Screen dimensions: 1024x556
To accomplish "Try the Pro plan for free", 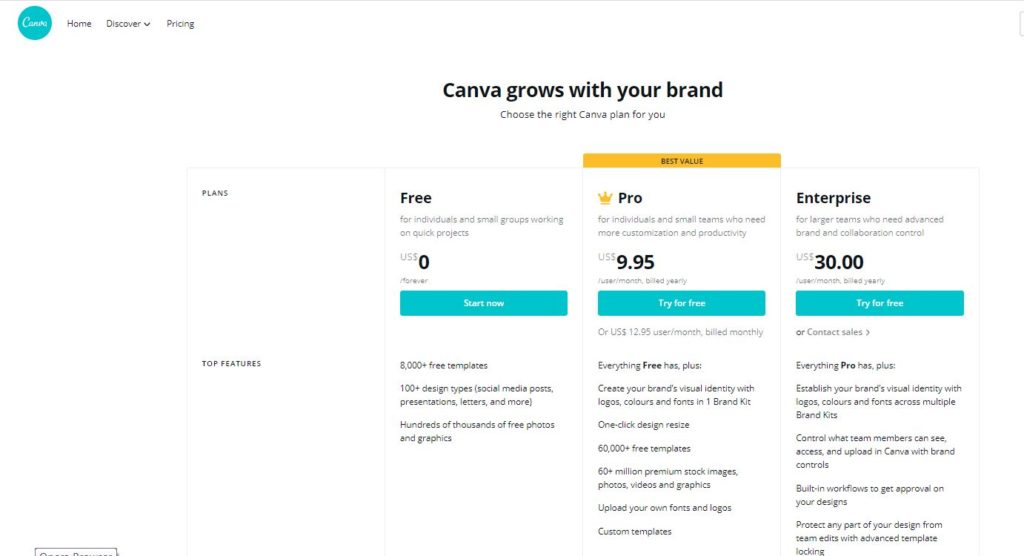I will click(x=681, y=303).
